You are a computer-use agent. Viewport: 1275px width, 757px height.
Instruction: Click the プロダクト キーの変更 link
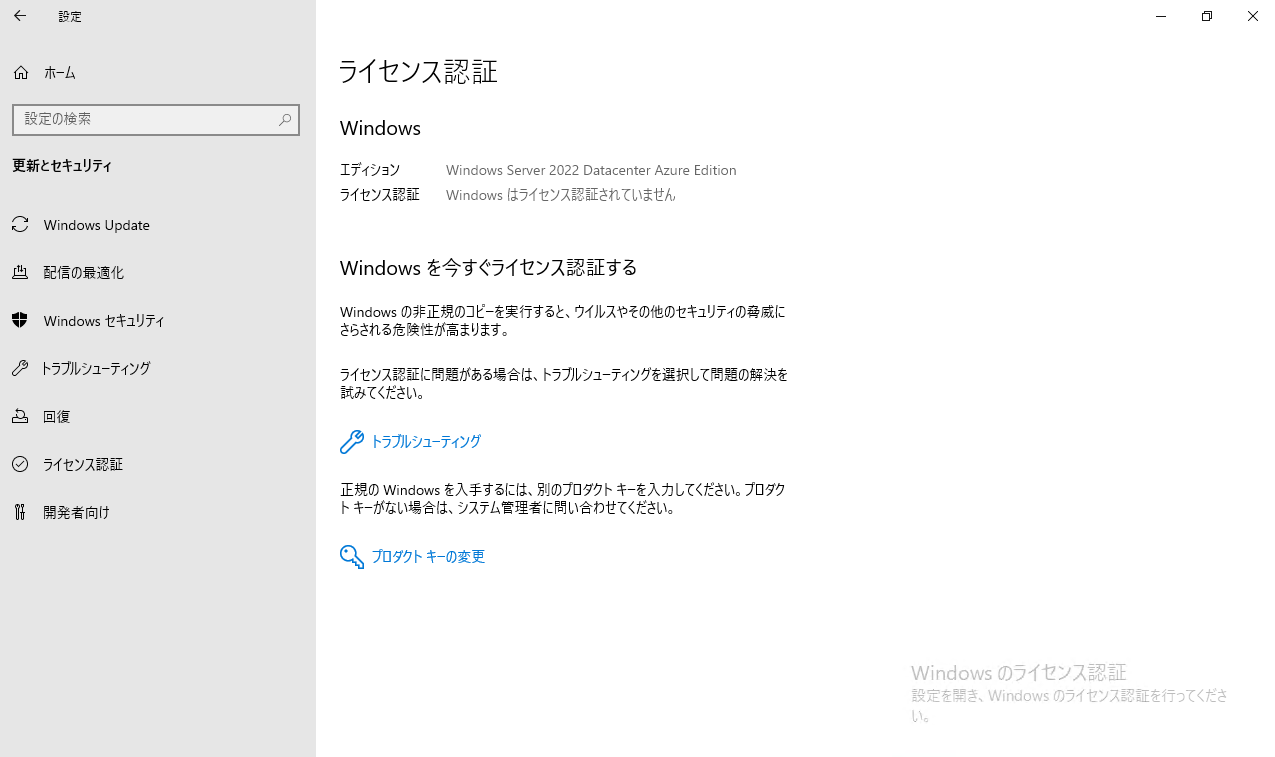click(428, 557)
